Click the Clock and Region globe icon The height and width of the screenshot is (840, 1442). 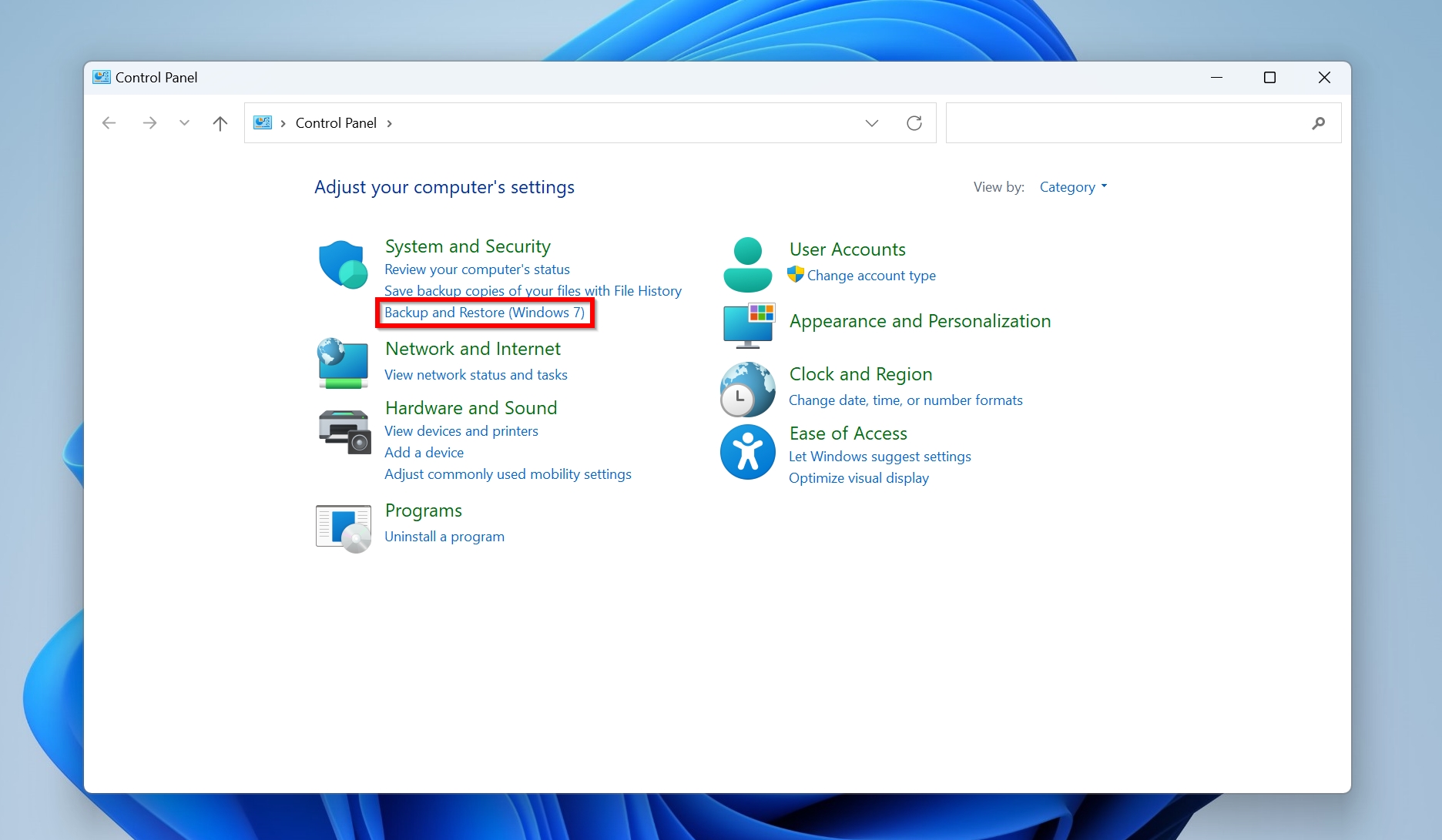[747, 390]
